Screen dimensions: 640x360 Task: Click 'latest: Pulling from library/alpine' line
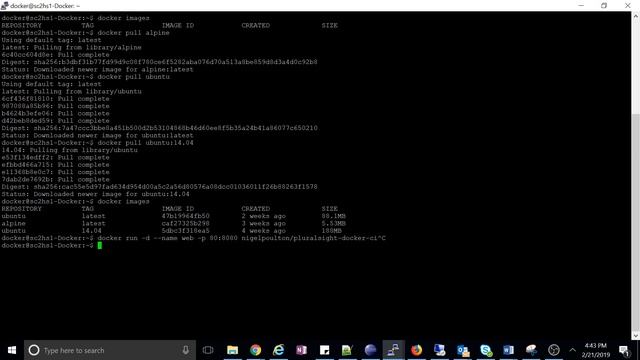click(x=71, y=47)
